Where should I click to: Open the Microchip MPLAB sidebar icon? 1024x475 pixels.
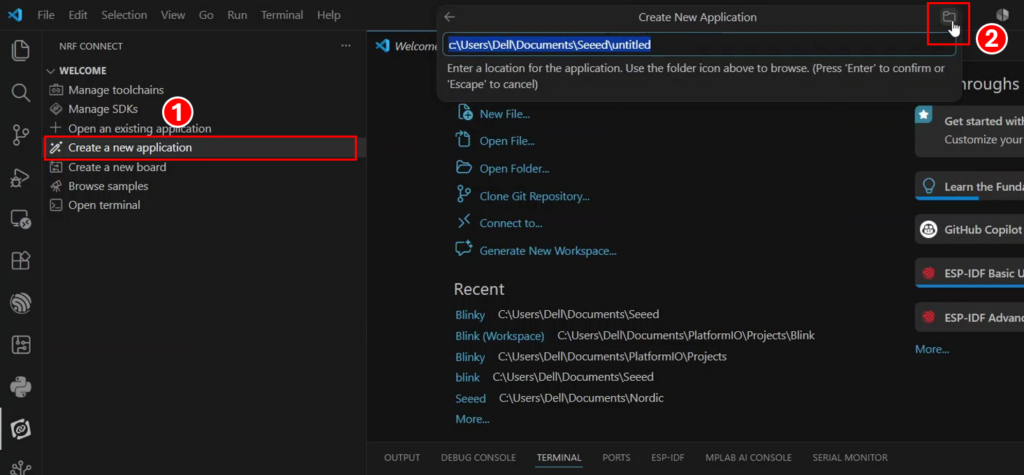point(21,345)
